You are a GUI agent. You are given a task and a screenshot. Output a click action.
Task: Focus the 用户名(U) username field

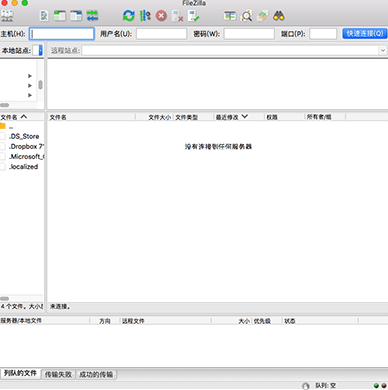click(x=161, y=34)
